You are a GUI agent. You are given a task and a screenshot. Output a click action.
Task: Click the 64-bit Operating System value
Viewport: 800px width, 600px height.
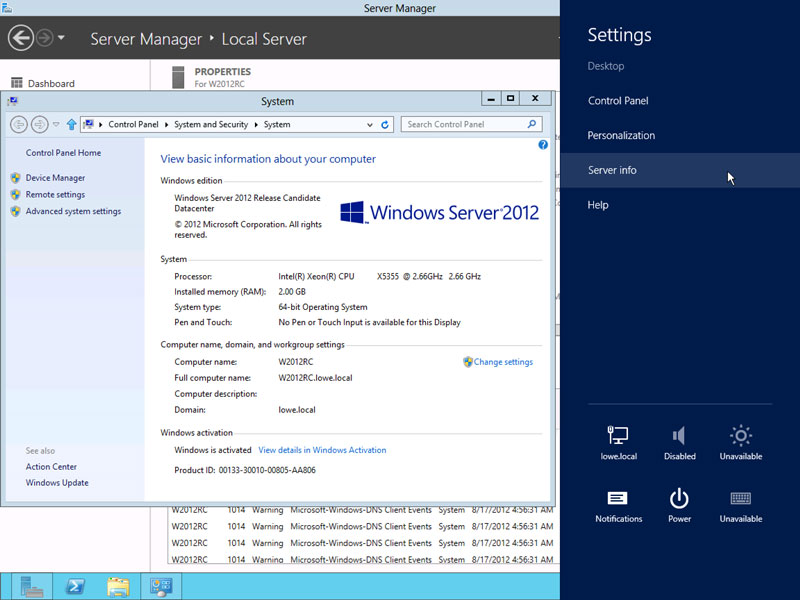pos(322,307)
